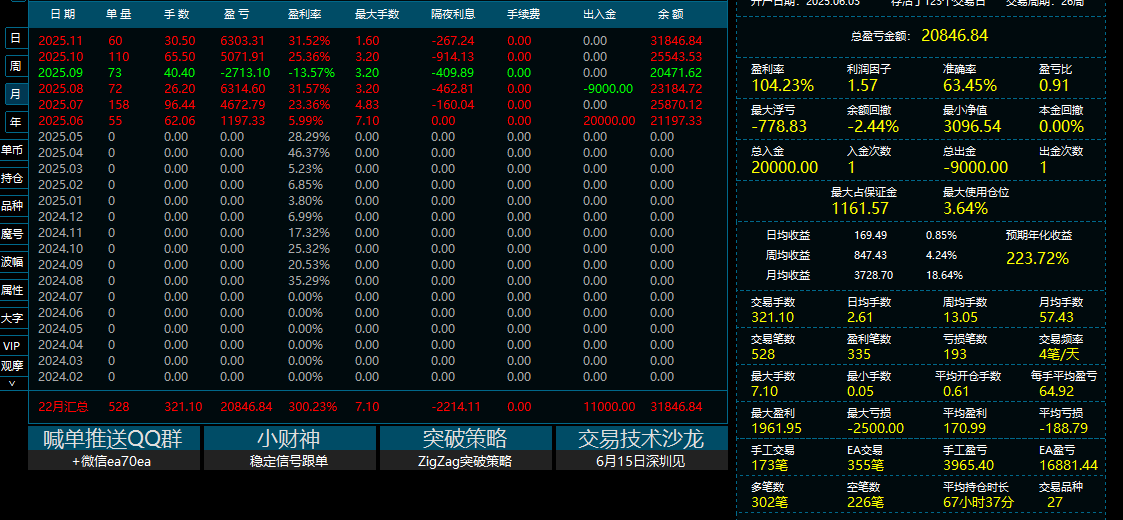Click the 22月汇总 summary label
This screenshot has width=1123, height=520.
63,407
